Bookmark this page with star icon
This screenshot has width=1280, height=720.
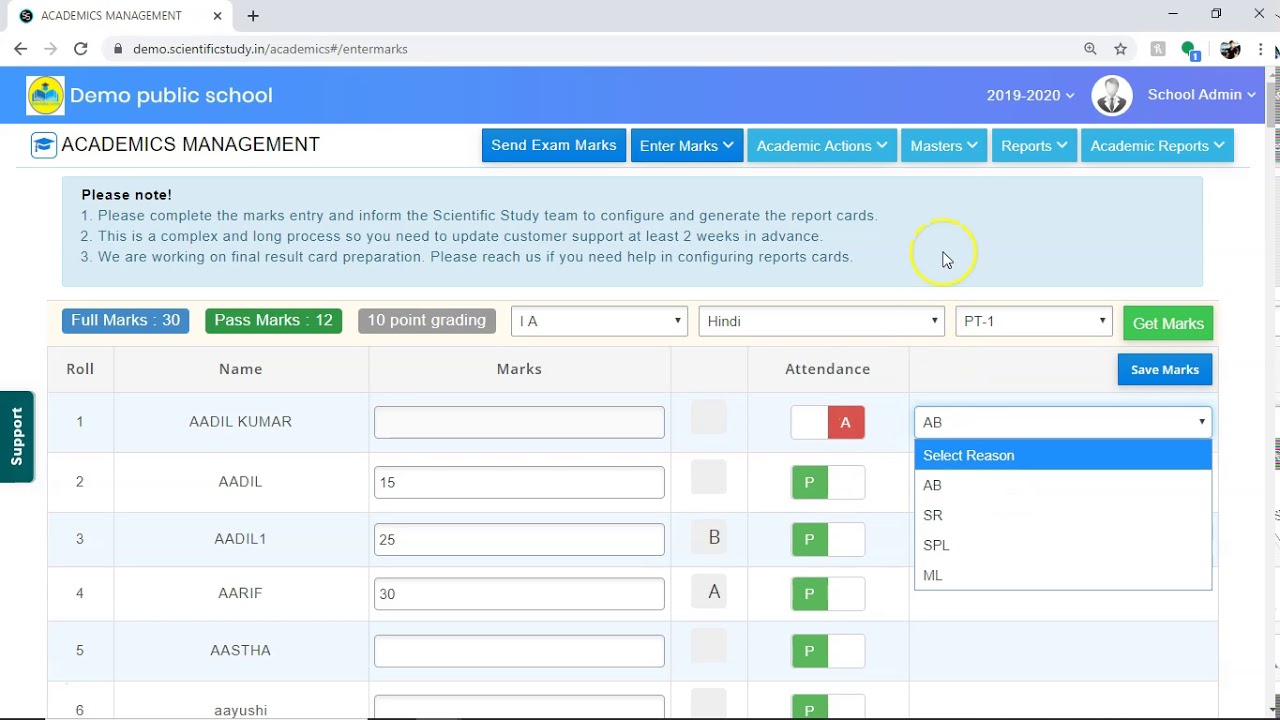pyautogui.click(x=1120, y=48)
